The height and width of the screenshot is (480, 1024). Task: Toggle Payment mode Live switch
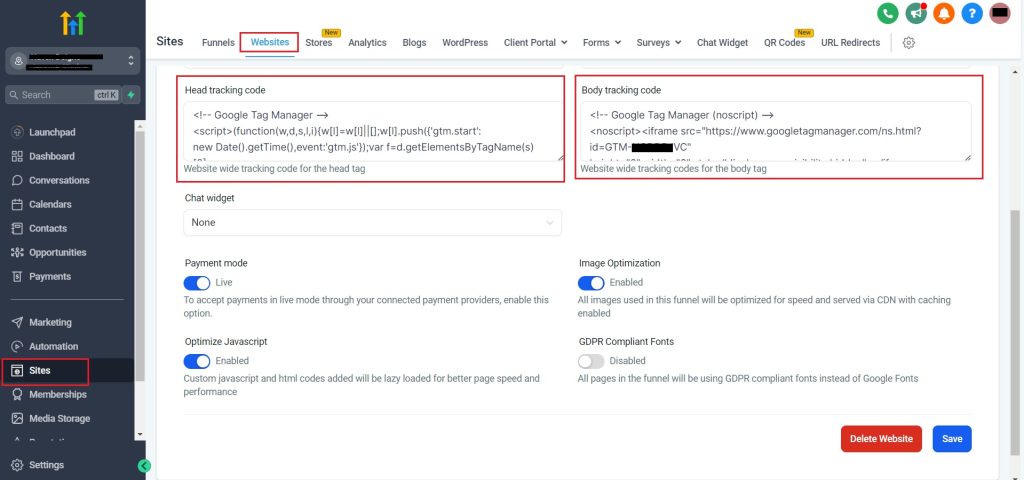tap(197, 283)
